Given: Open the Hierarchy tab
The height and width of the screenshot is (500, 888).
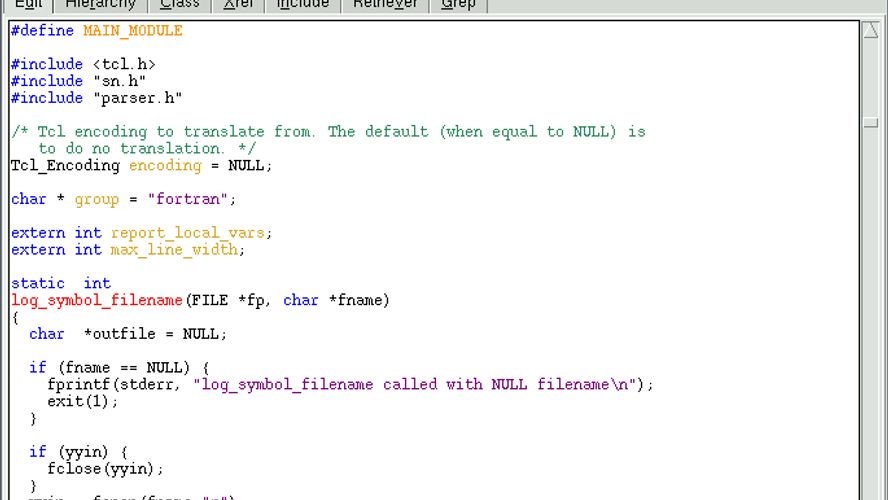Looking at the screenshot, I should click(x=100, y=5).
